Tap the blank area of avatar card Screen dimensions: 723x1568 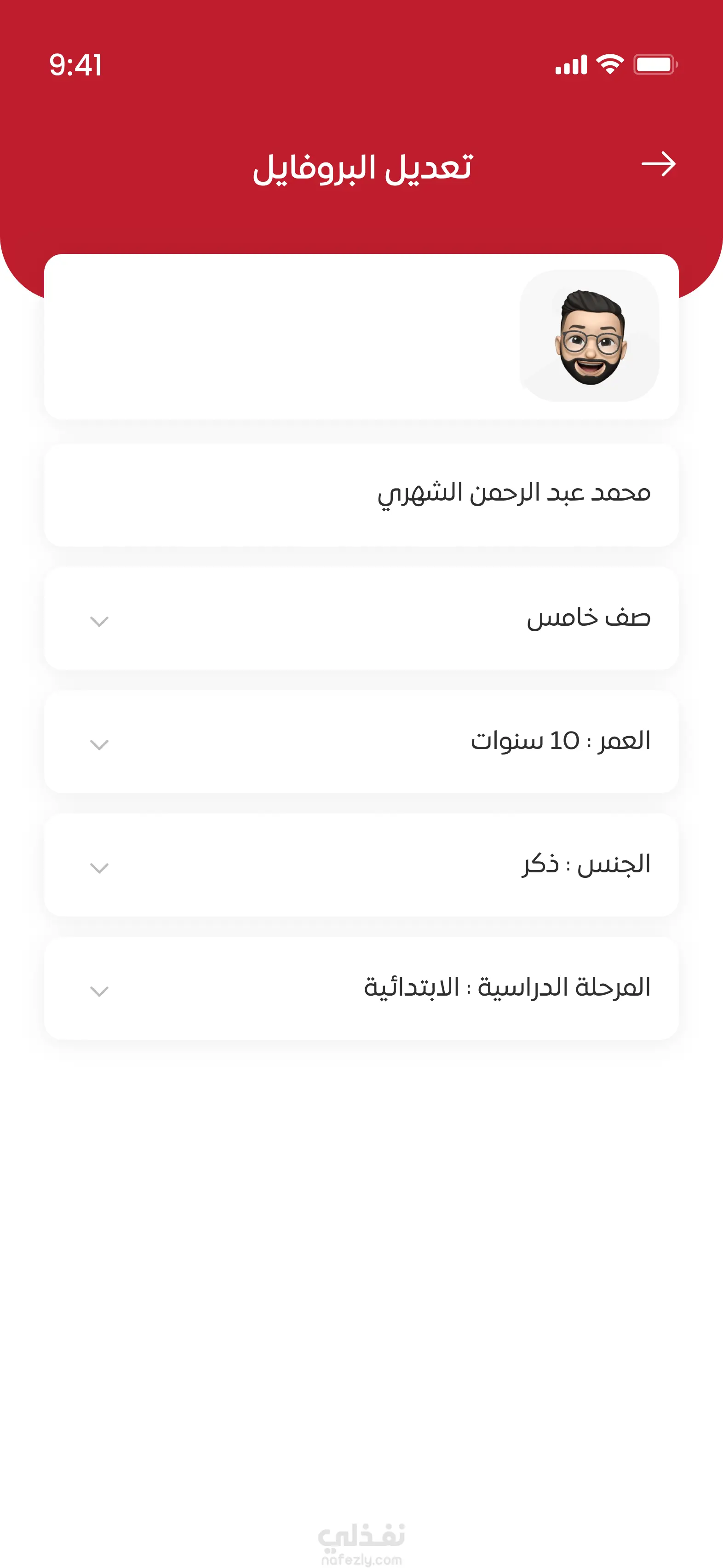tap(274, 336)
